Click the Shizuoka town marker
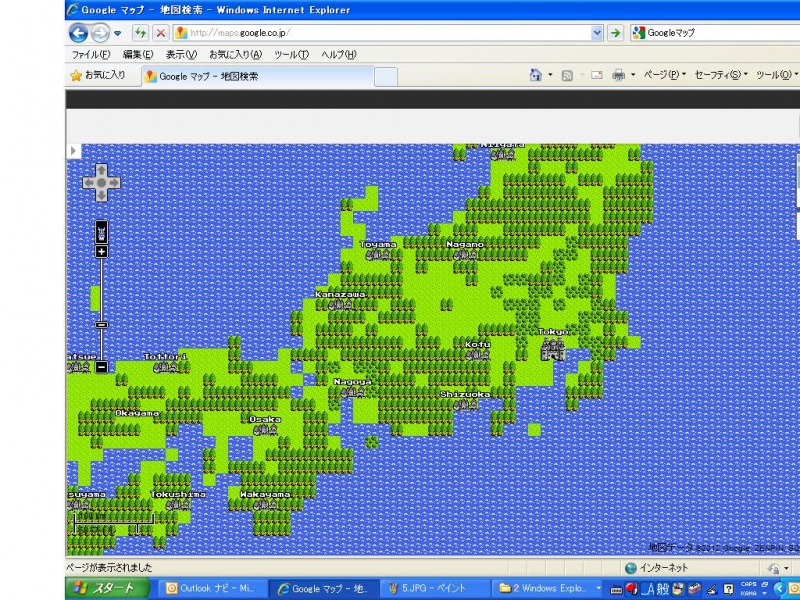Viewport: 800px width, 600px height. point(465,405)
